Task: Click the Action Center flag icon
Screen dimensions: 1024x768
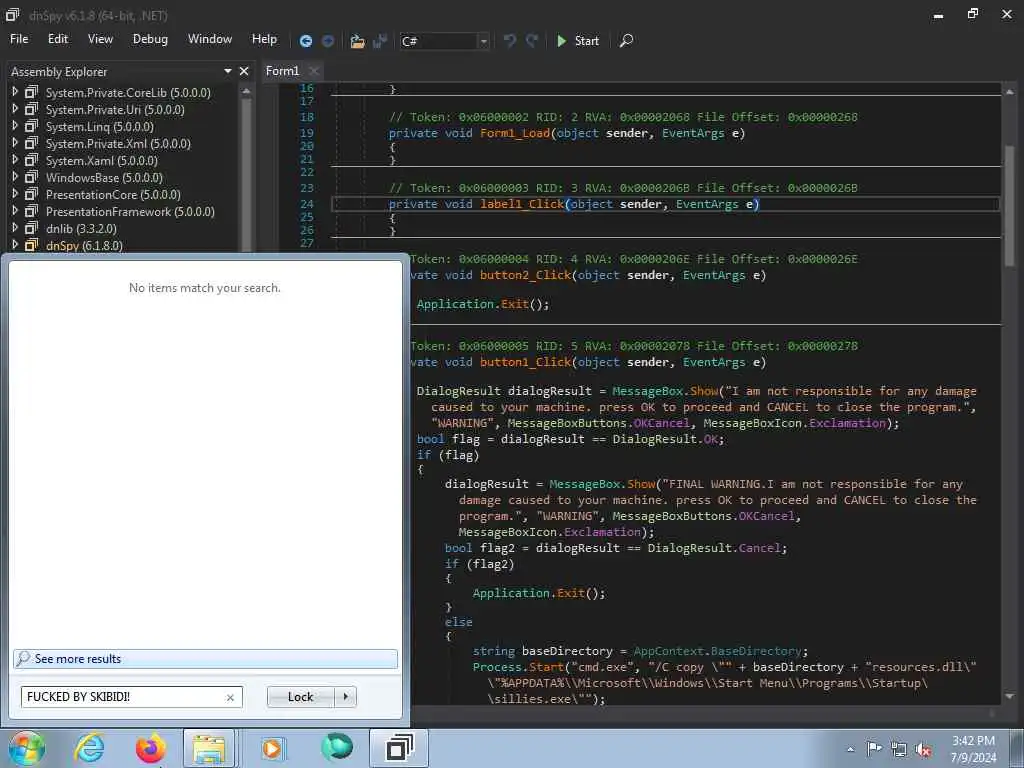Action: 874,749
